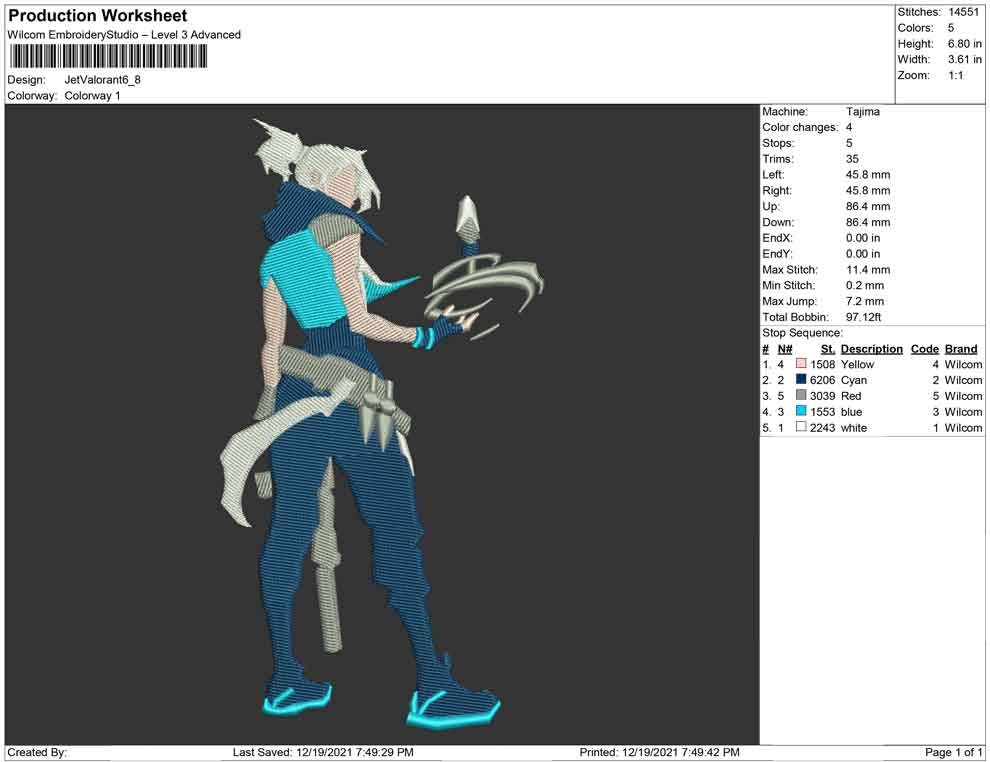The width and height of the screenshot is (990, 762).
Task: Click the N# column header
Action: click(785, 349)
